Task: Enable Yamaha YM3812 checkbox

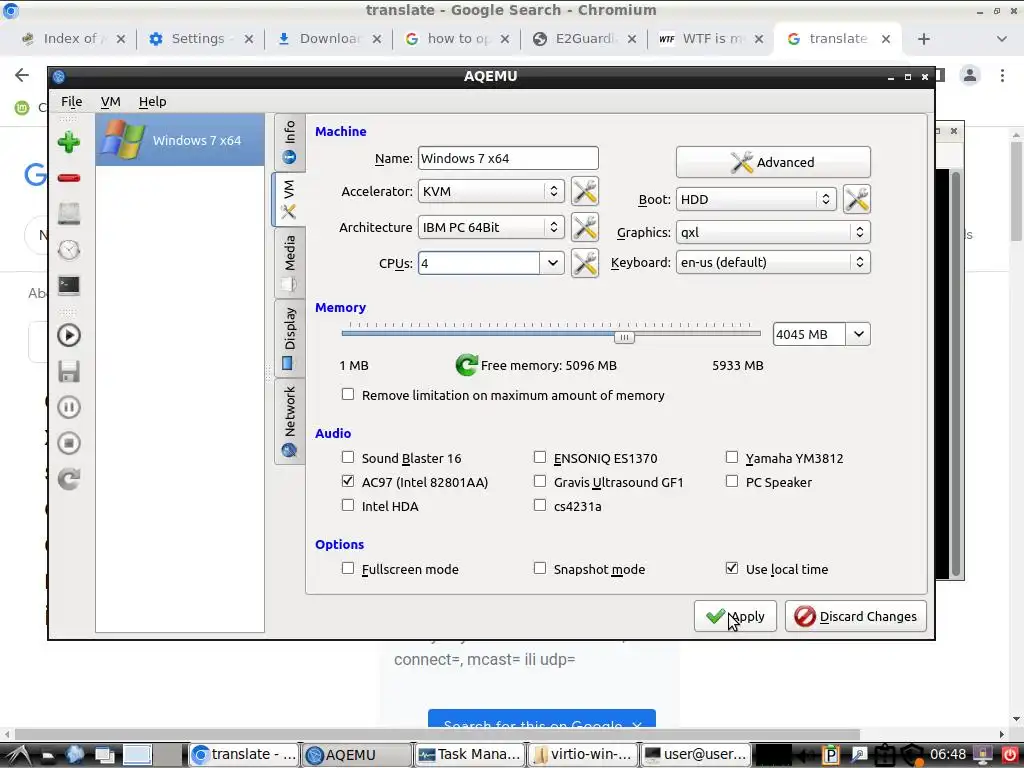Action: click(731, 457)
